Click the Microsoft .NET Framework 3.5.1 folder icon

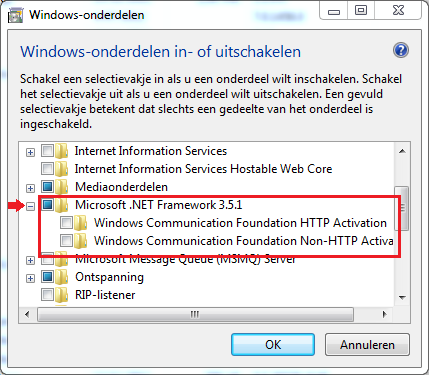pos(61,205)
